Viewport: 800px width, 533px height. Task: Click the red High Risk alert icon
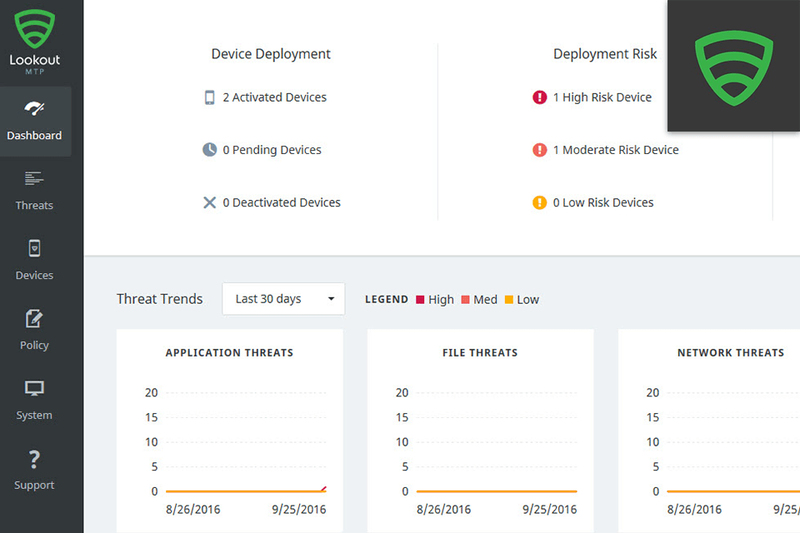point(540,97)
